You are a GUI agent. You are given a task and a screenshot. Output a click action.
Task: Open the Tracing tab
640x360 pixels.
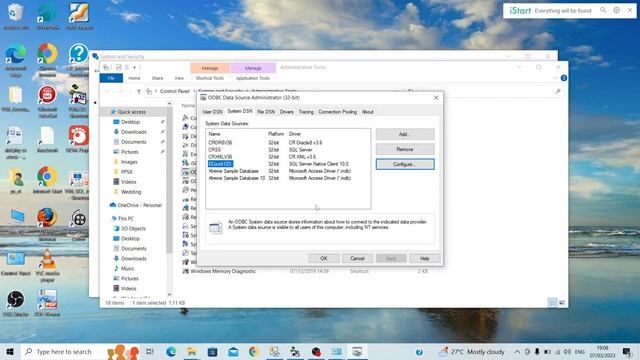coord(306,112)
